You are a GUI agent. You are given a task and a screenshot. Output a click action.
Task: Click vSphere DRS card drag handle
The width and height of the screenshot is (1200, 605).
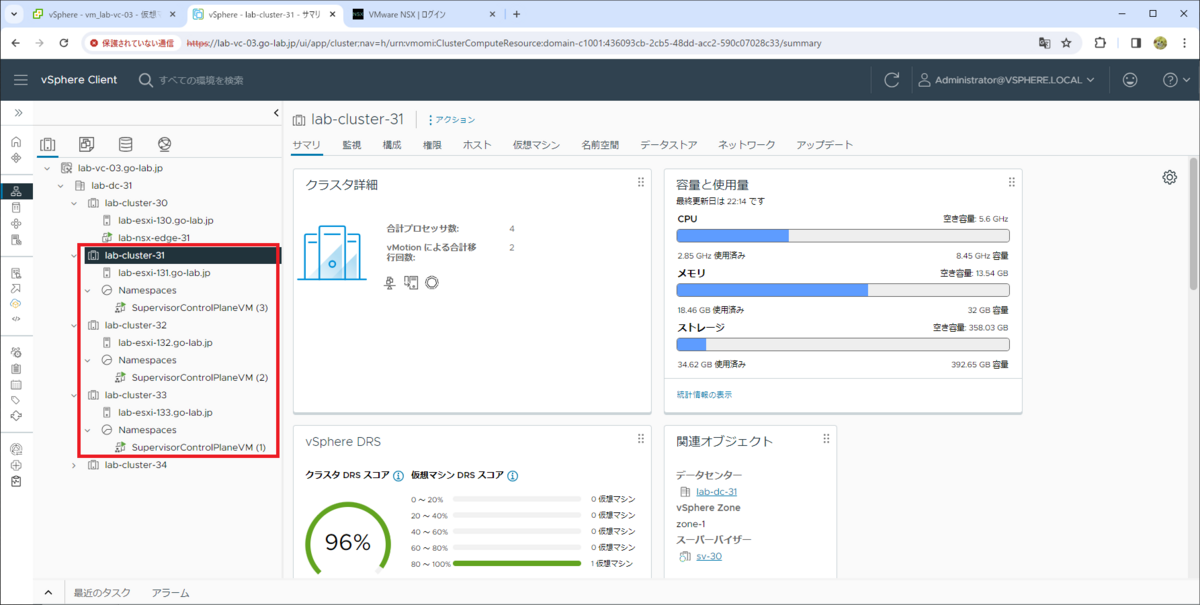(x=641, y=438)
